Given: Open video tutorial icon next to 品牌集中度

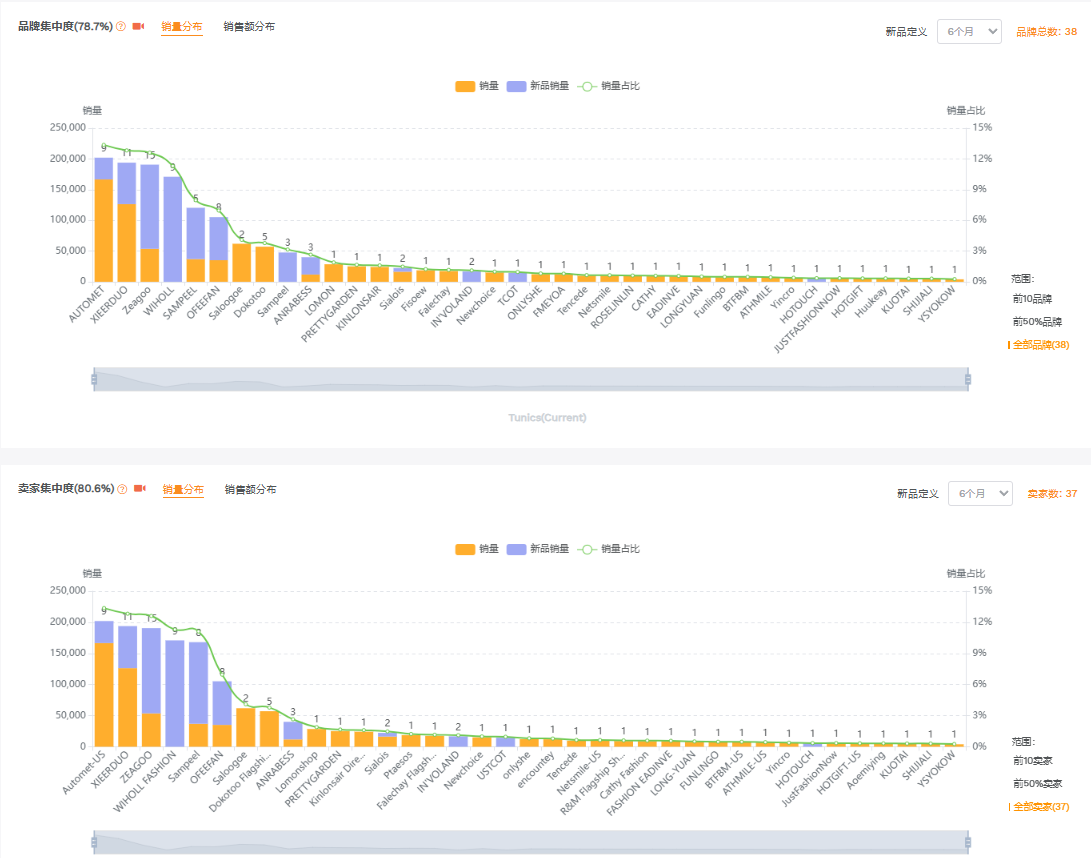Looking at the screenshot, I should pos(138,27).
